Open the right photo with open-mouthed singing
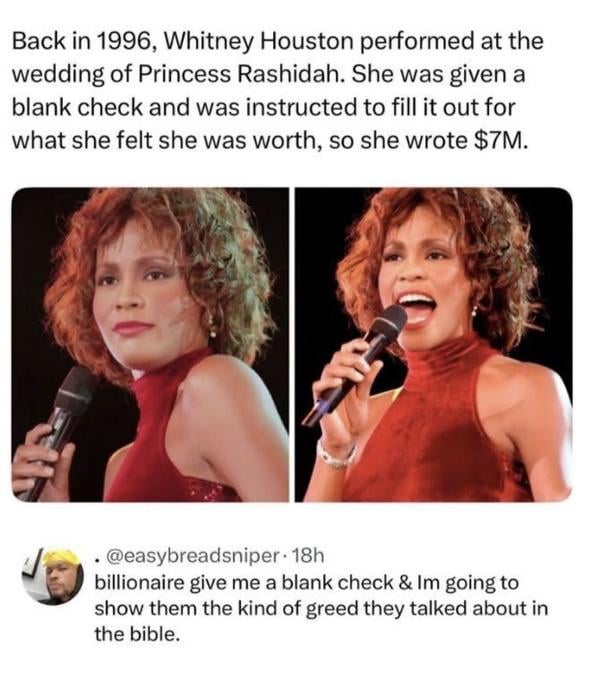 click(433, 345)
